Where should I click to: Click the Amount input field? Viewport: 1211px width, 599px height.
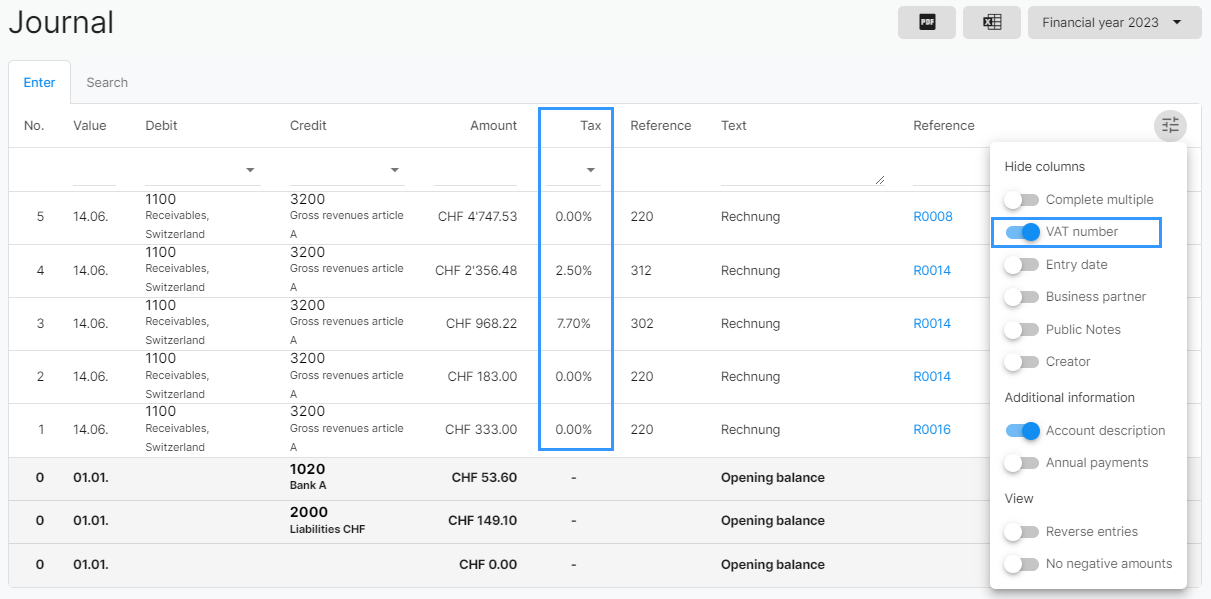coord(475,170)
